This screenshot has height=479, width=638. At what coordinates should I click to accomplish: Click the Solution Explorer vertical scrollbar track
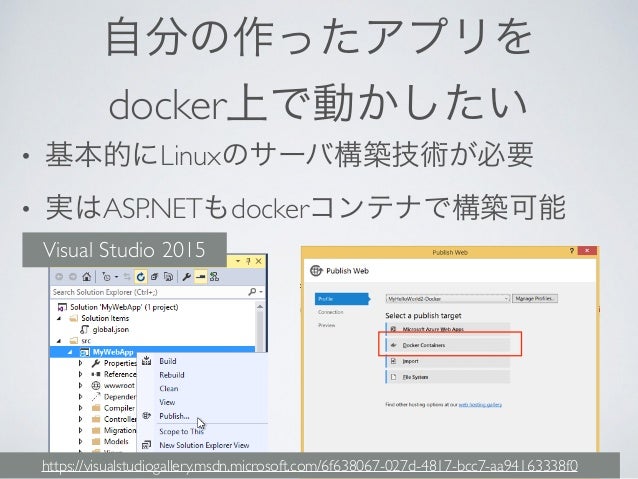(260, 332)
